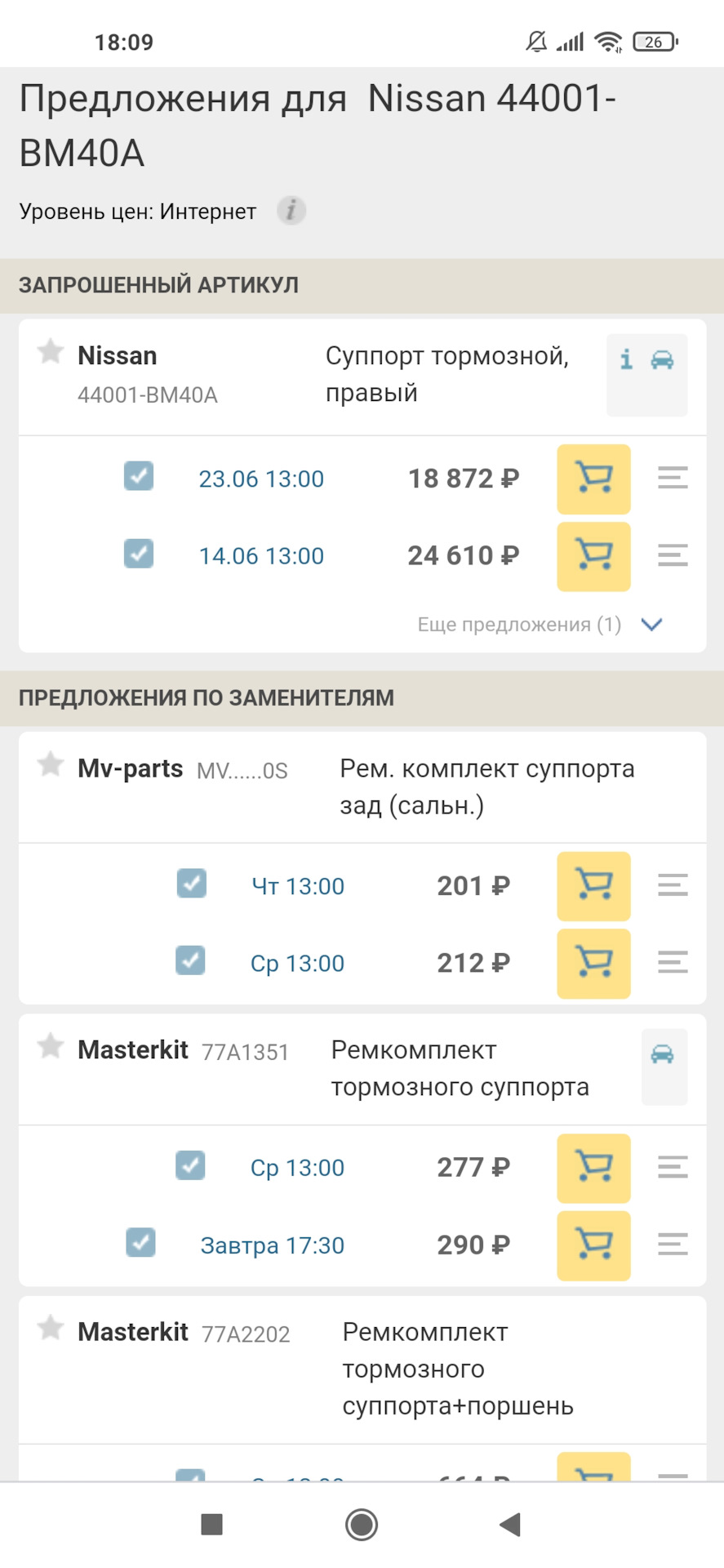Viewport: 724px width, 1568px height.
Task: Uncheck the 23.06 13:00 Nissan offer
Action: [138, 477]
